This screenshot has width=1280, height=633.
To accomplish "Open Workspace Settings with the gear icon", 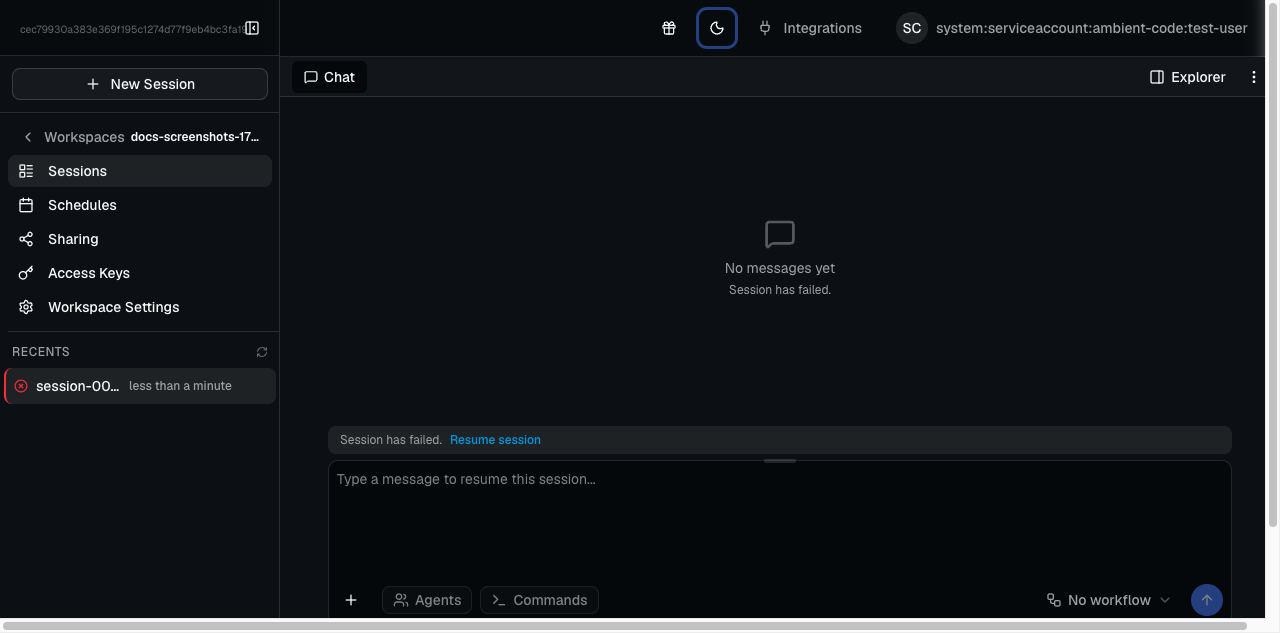I will [x=26, y=306].
